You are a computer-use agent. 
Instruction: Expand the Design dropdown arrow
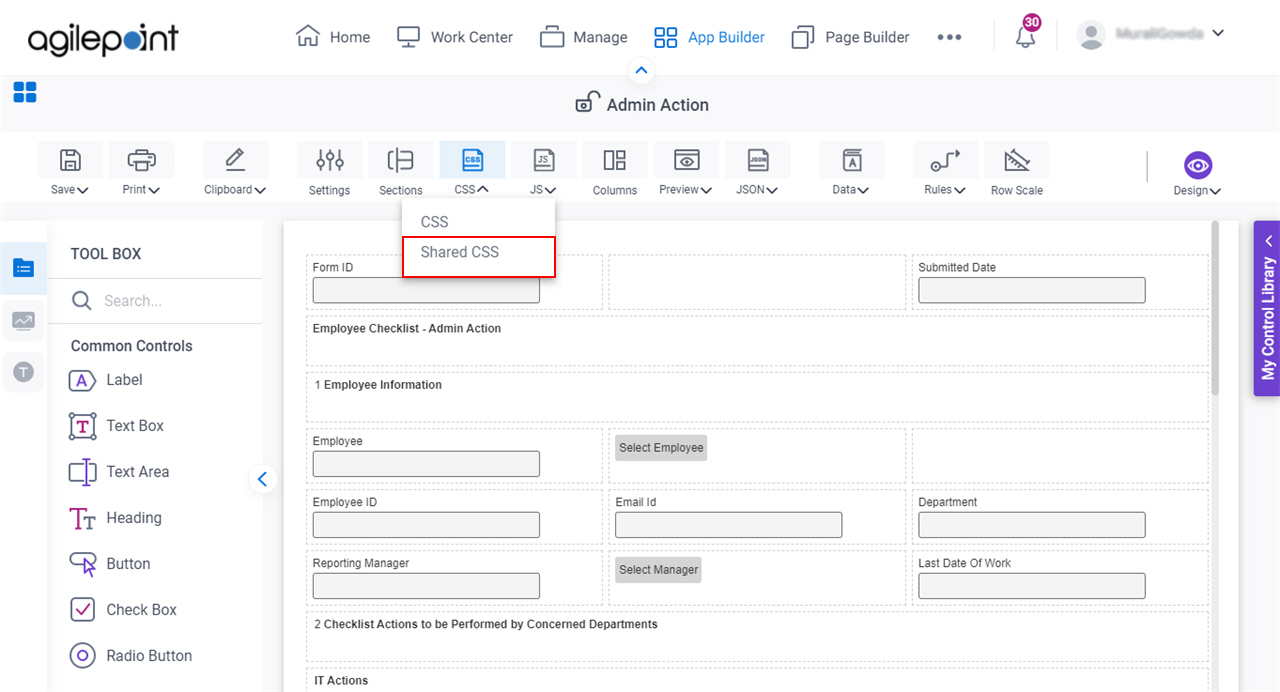(1215, 191)
